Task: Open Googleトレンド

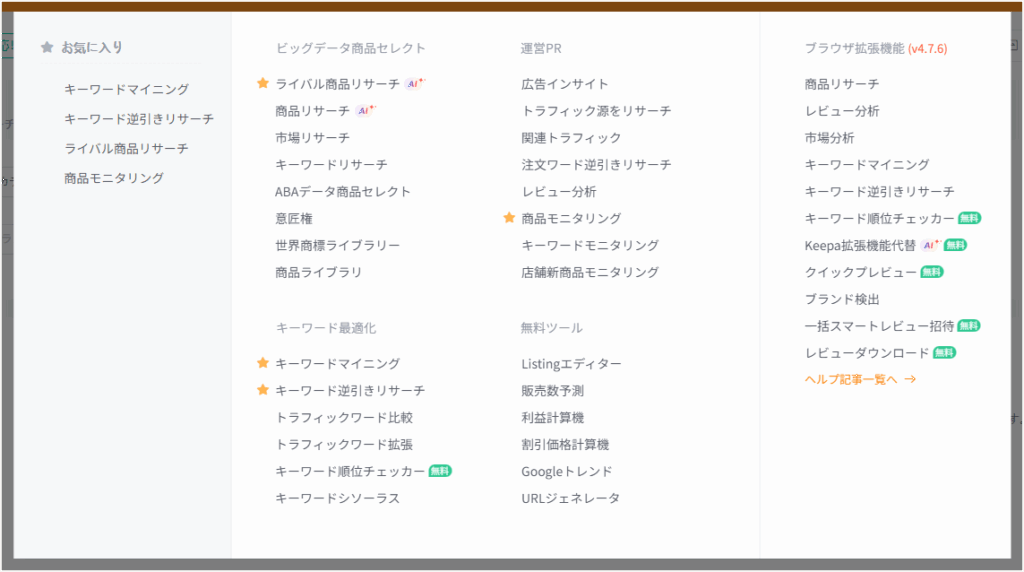Action: tap(567, 471)
